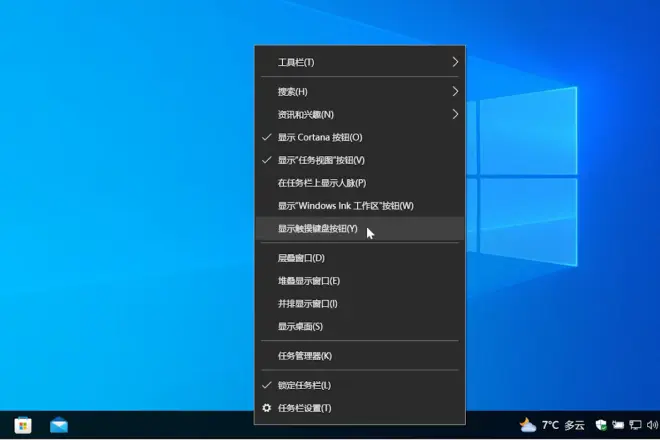Image resolution: width=660 pixels, height=440 pixels.
Task: Click the gear icon beside 任务栏设置
Action: pos(266,408)
